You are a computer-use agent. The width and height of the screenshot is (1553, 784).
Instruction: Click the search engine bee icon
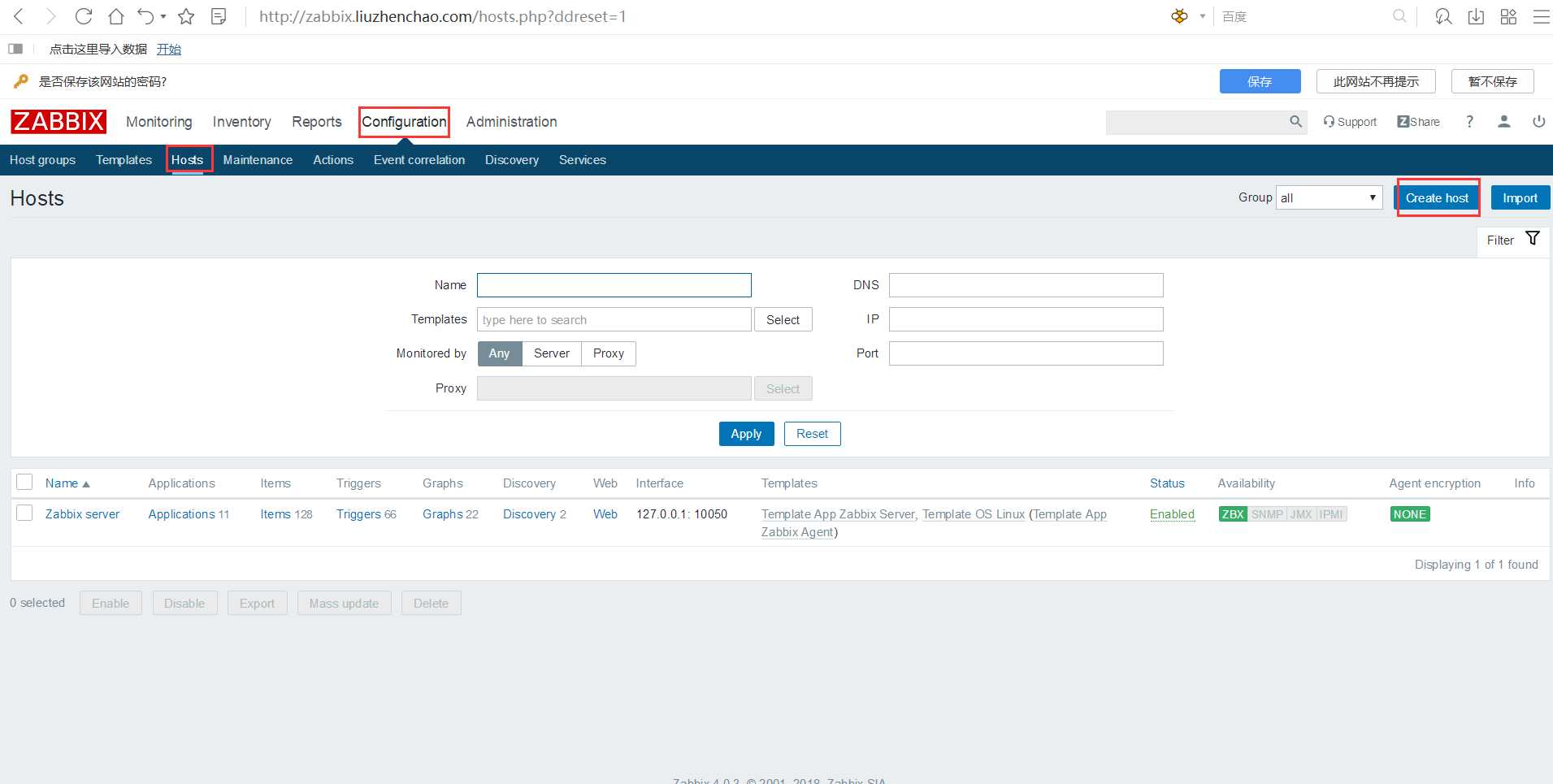click(x=1179, y=16)
